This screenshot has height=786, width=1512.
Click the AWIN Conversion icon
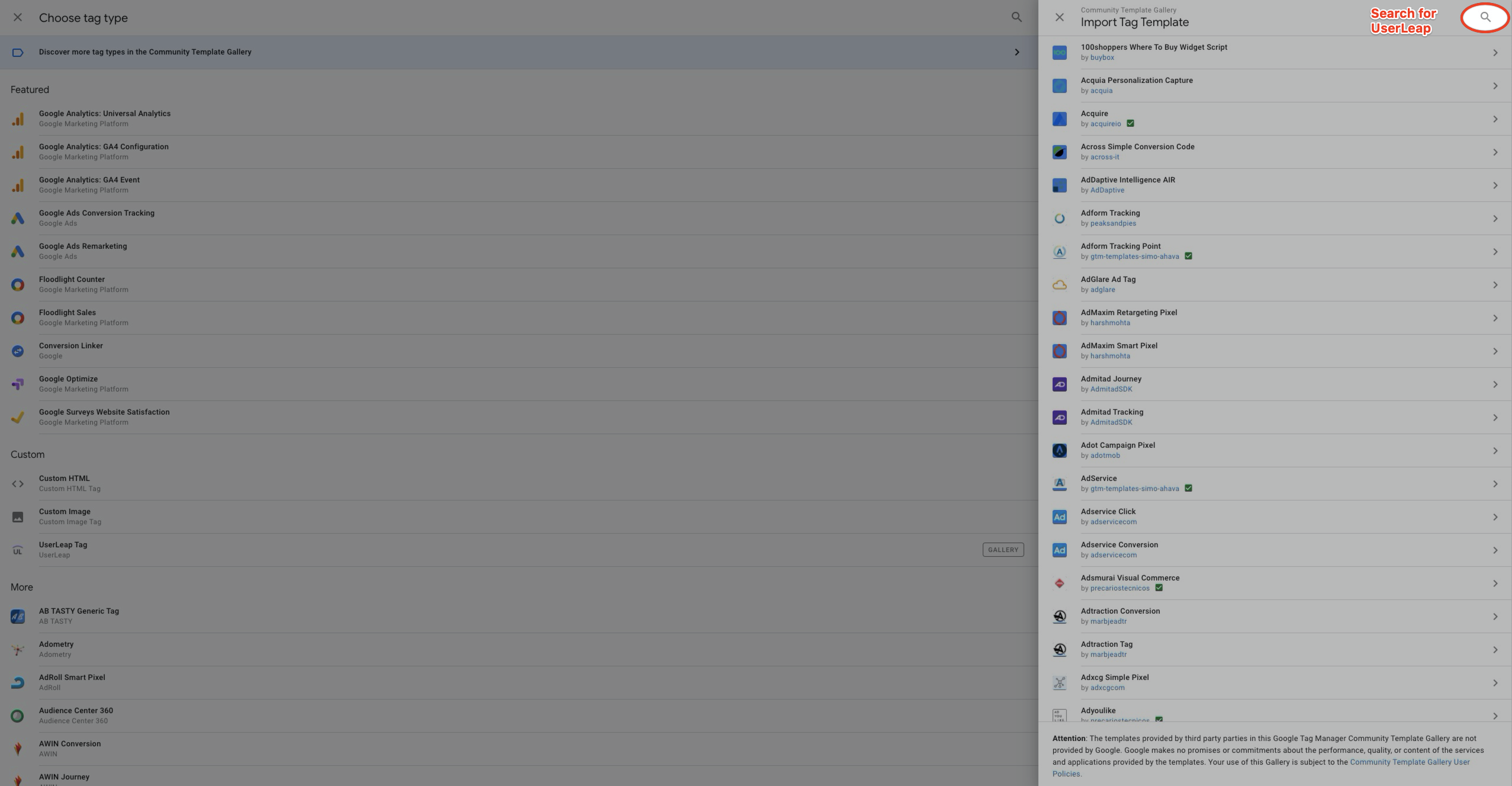coord(18,749)
